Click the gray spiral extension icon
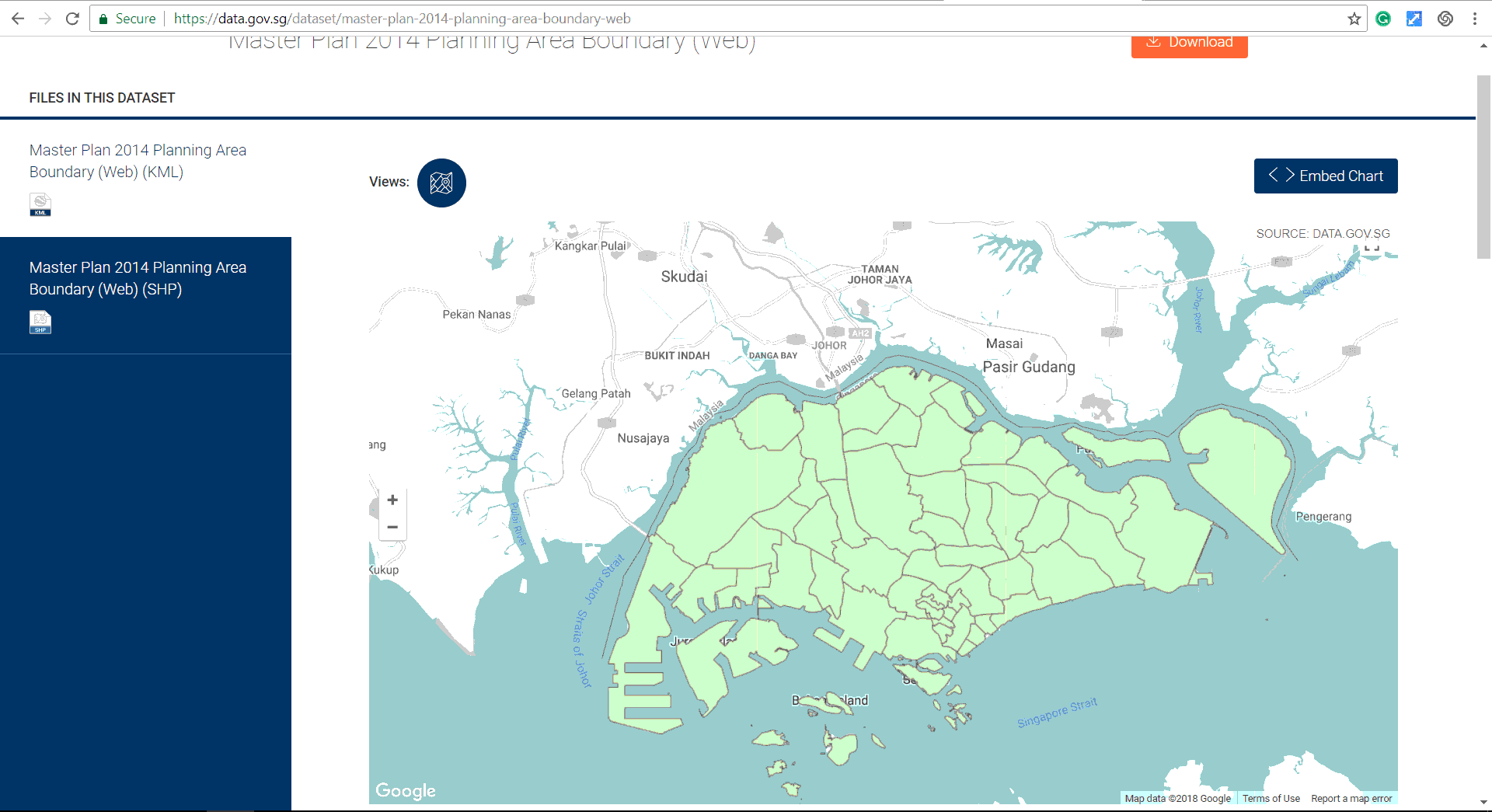The image size is (1492, 812). click(x=1445, y=19)
